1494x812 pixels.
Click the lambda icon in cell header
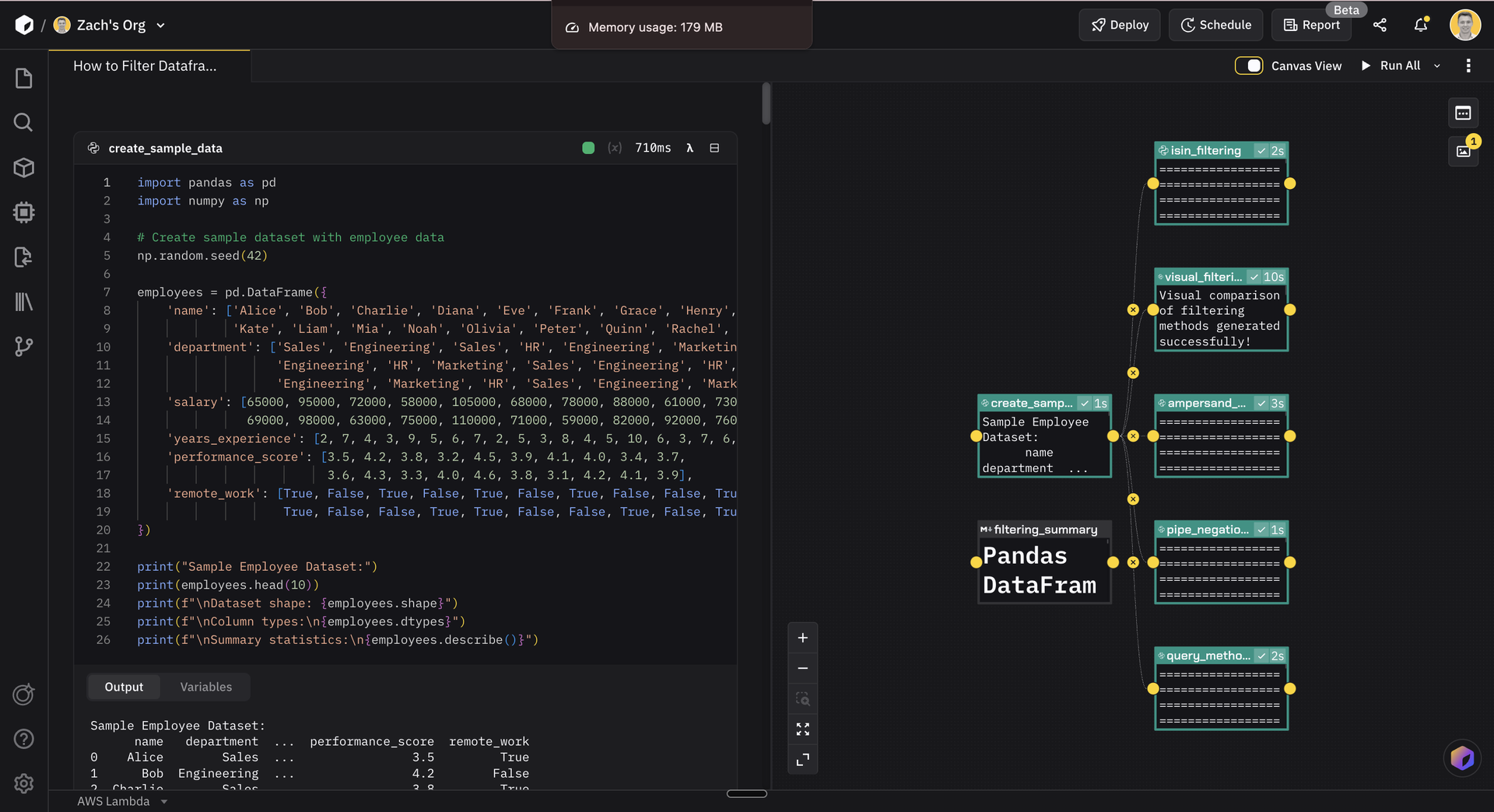[689, 148]
